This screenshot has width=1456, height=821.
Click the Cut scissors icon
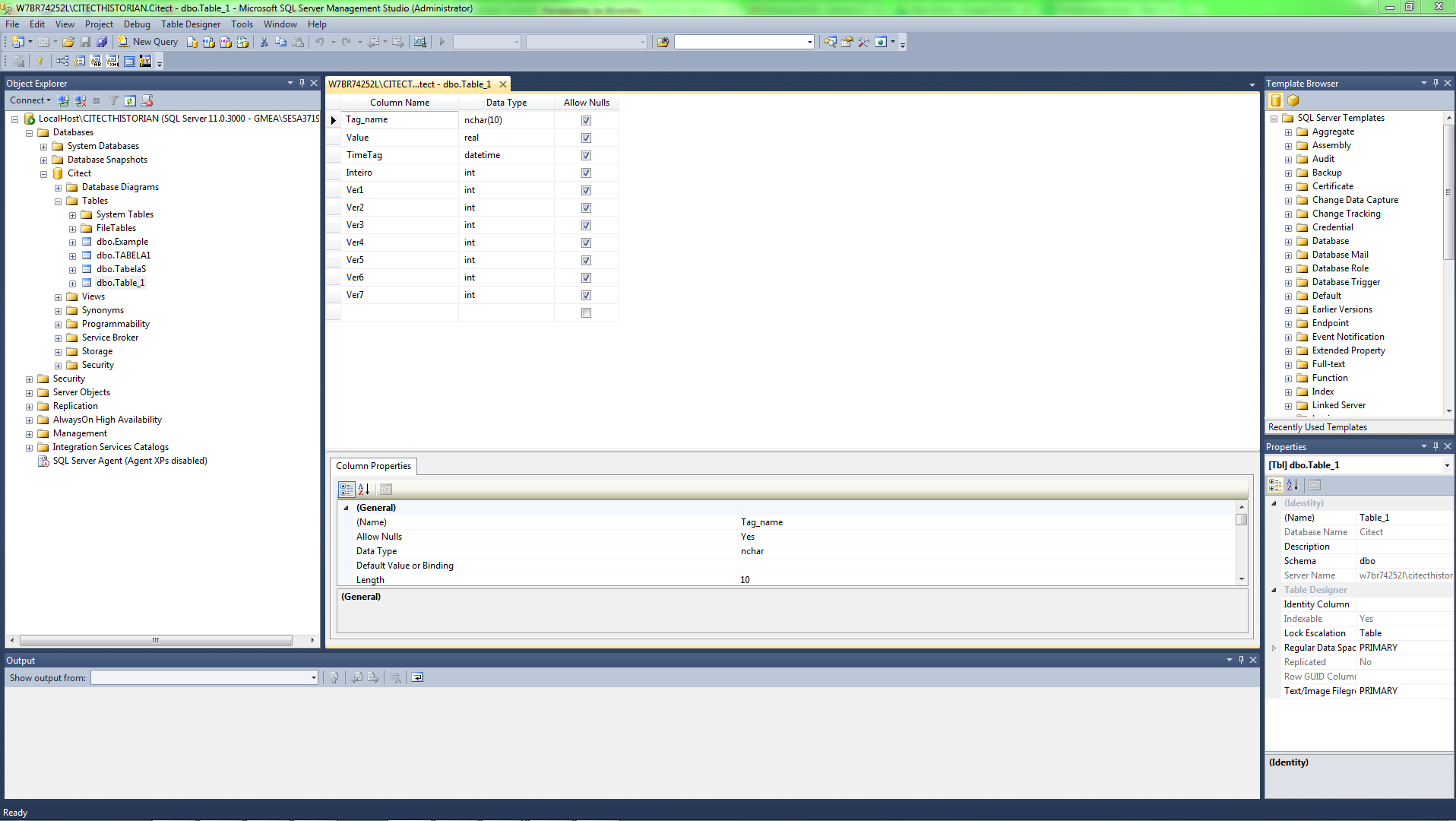click(x=264, y=43)
